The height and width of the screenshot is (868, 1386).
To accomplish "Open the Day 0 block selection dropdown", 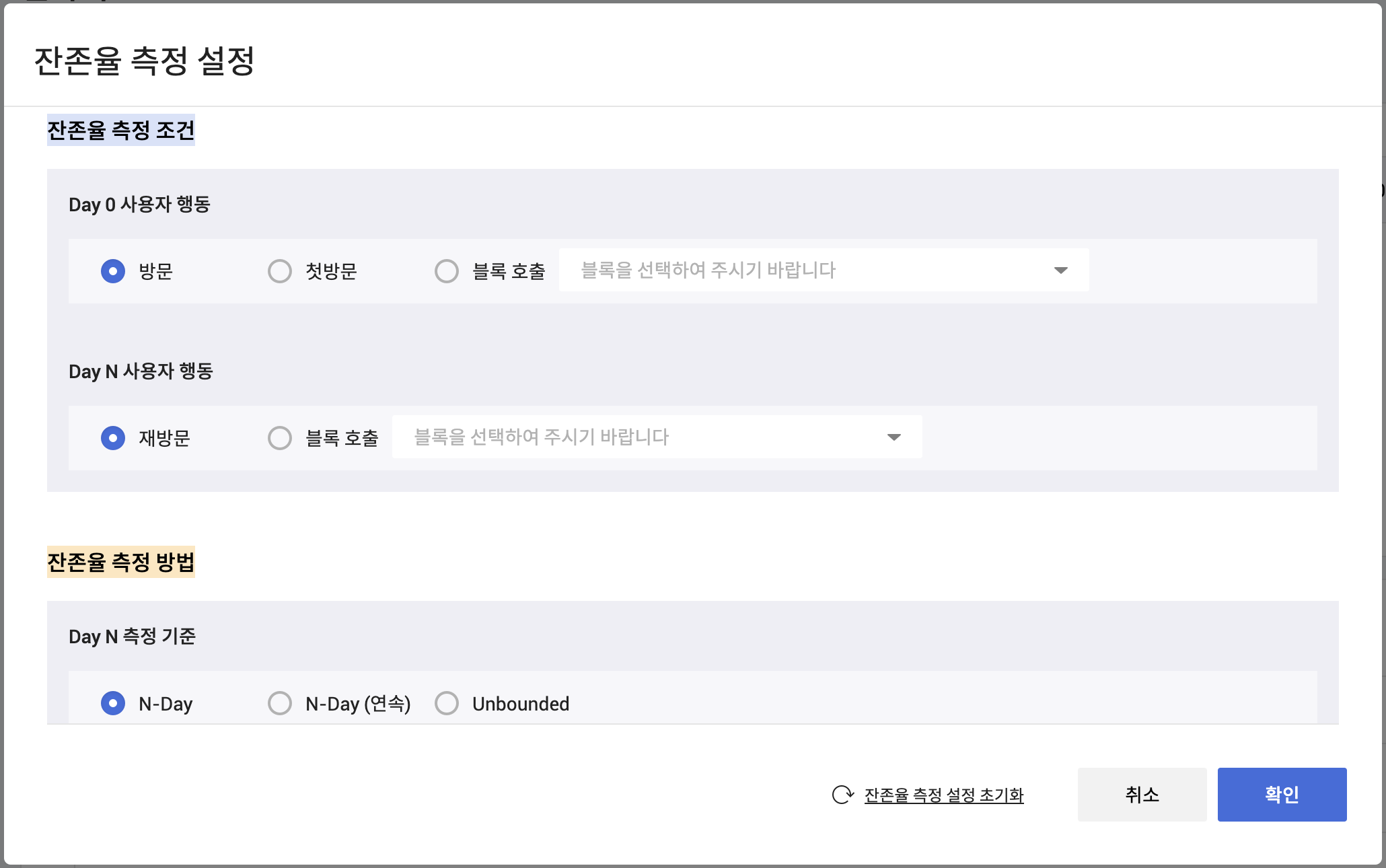I will point(807,270).
